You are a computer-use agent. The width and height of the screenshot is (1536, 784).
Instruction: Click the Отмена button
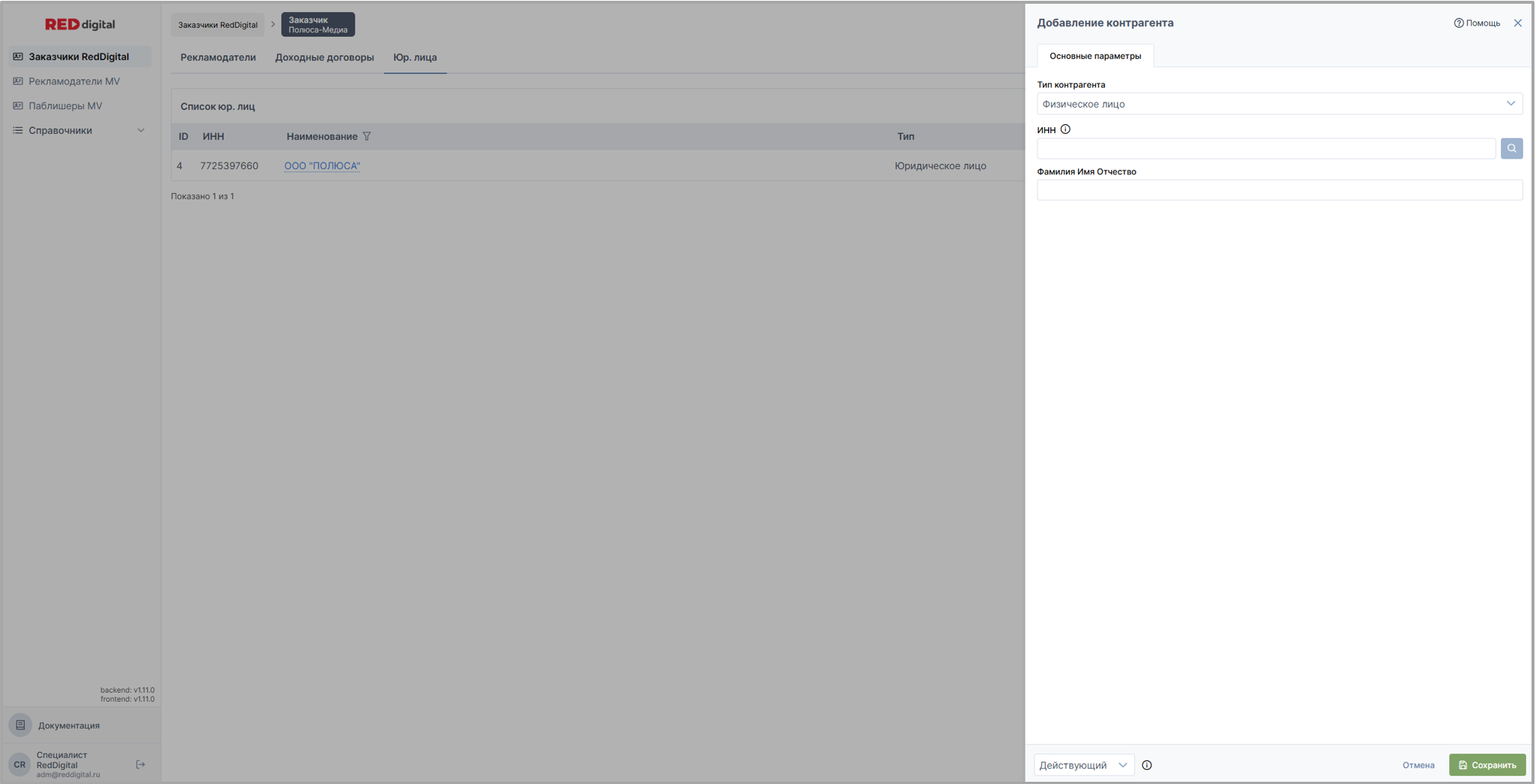[1418, 765]
